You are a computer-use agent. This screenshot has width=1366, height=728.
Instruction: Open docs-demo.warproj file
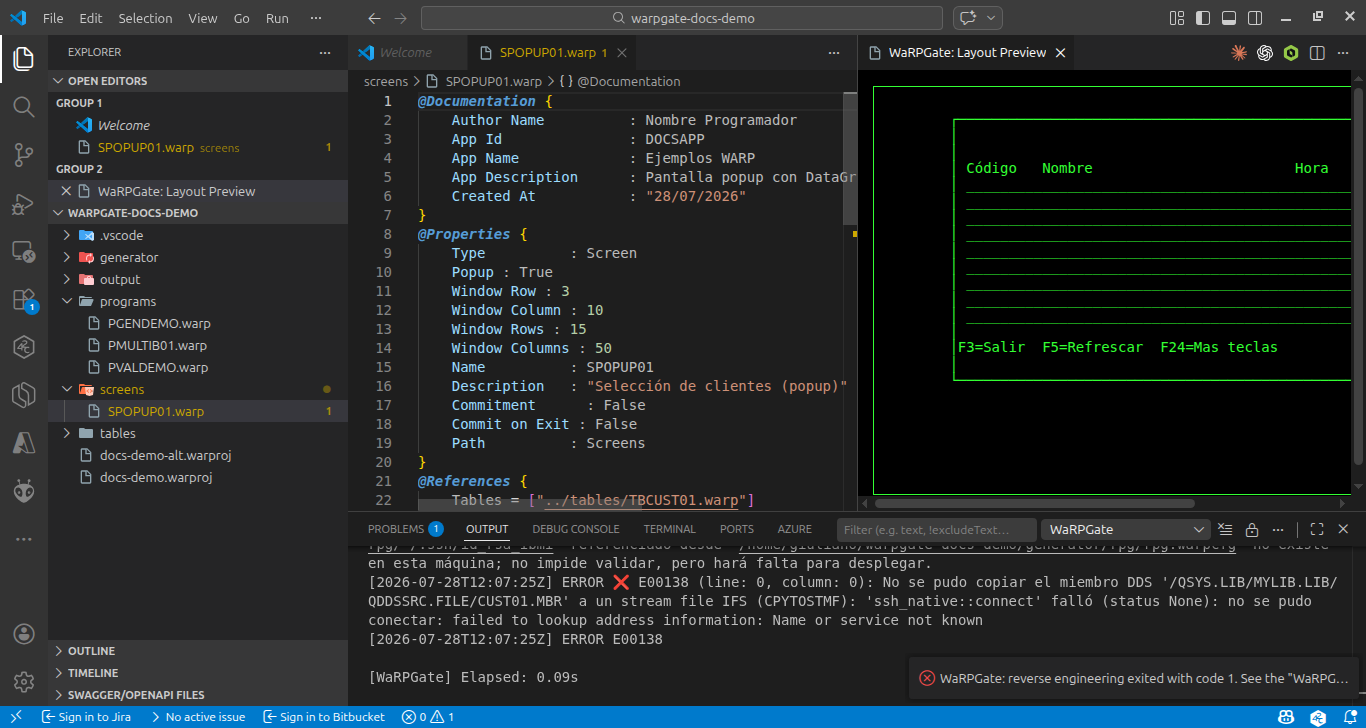pos(156,477)
